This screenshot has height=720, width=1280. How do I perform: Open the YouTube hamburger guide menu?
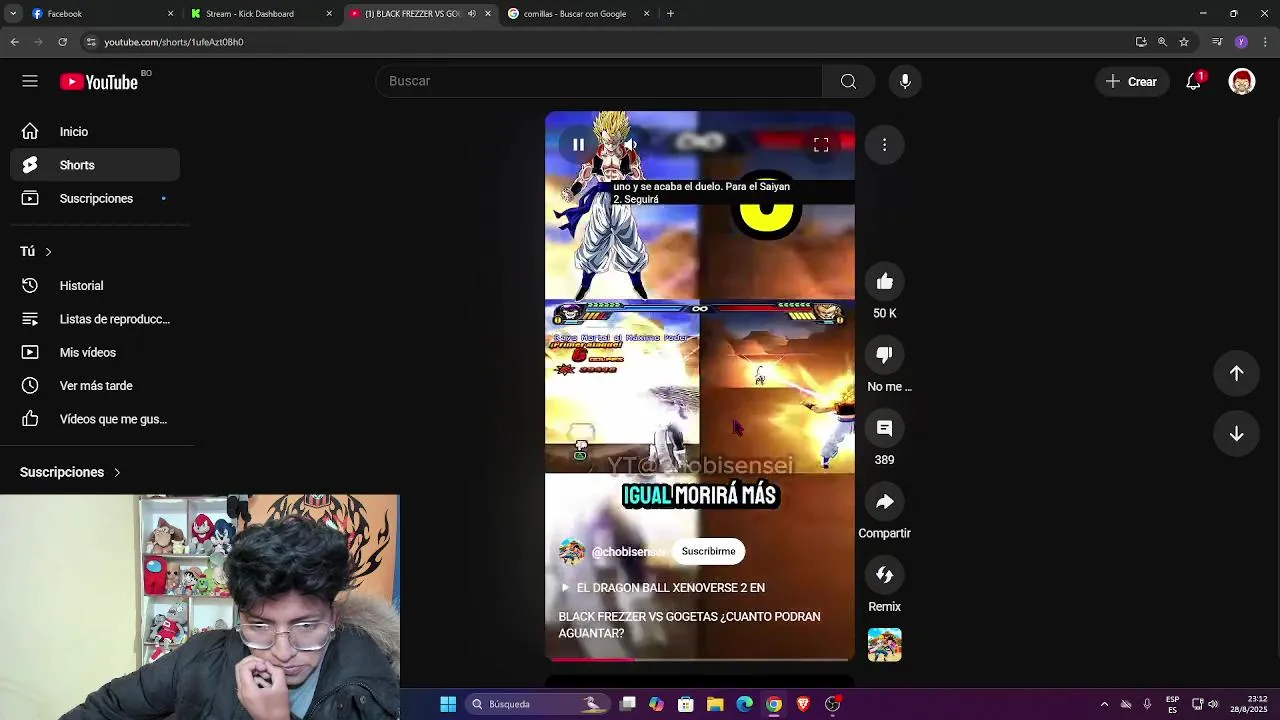click(30, 82)
